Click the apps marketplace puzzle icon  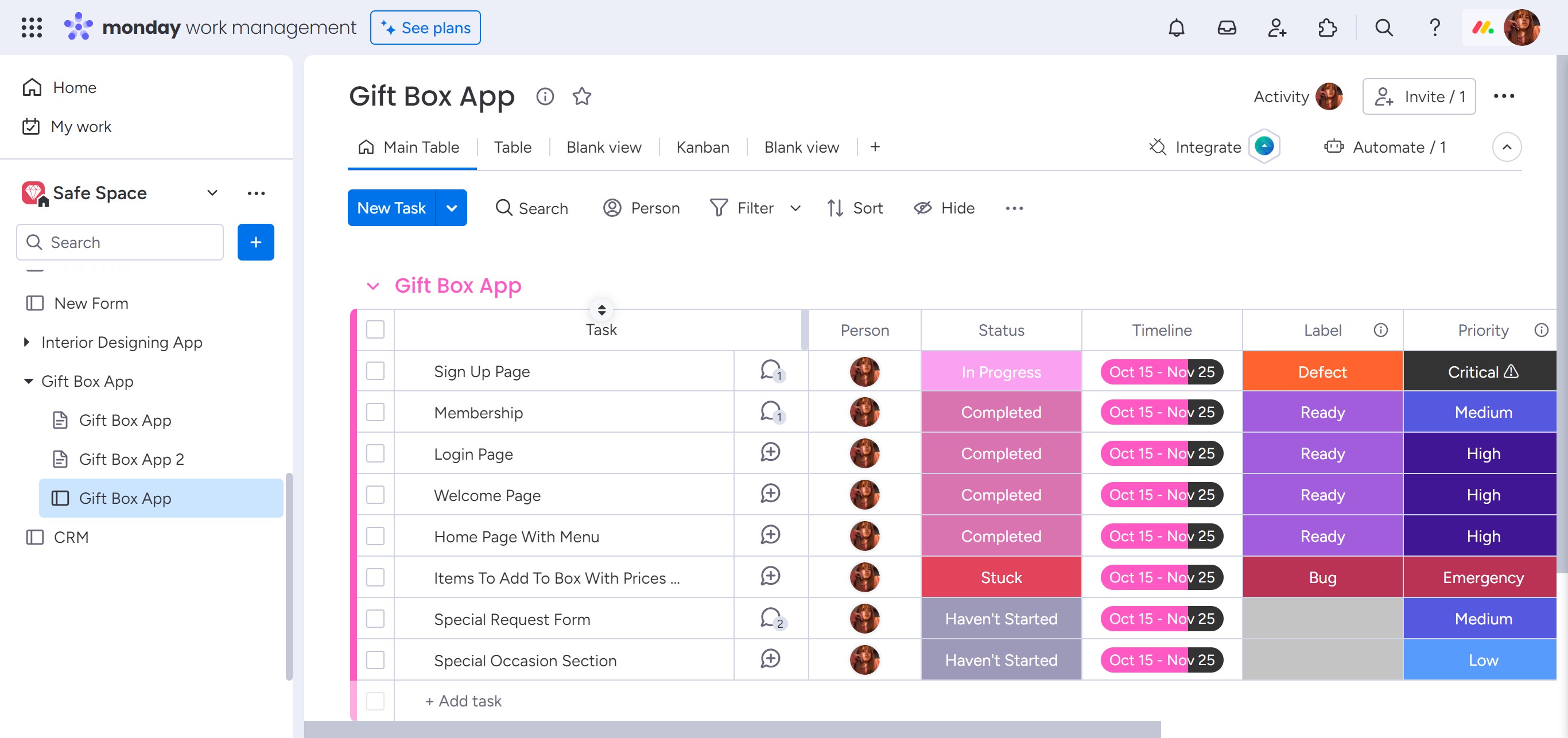click(1327, 28)
